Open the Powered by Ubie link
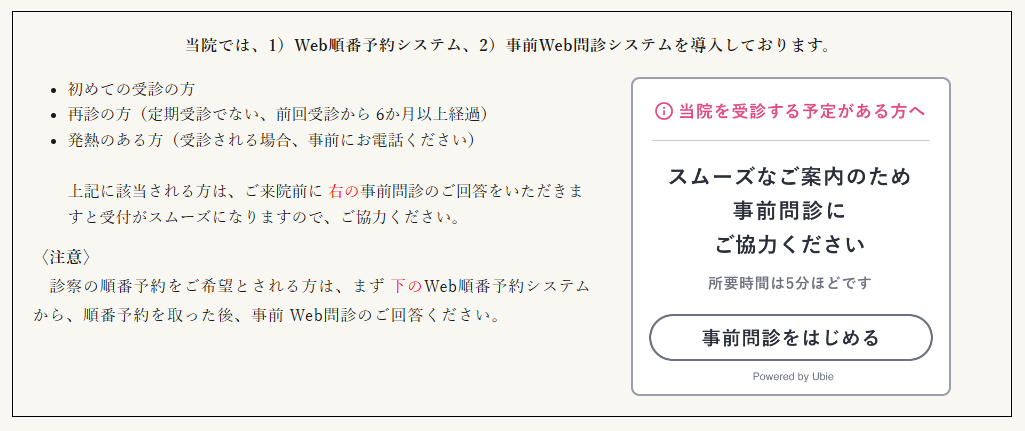Viewport: 1025px width, 431px height. (x=793, y=377)
